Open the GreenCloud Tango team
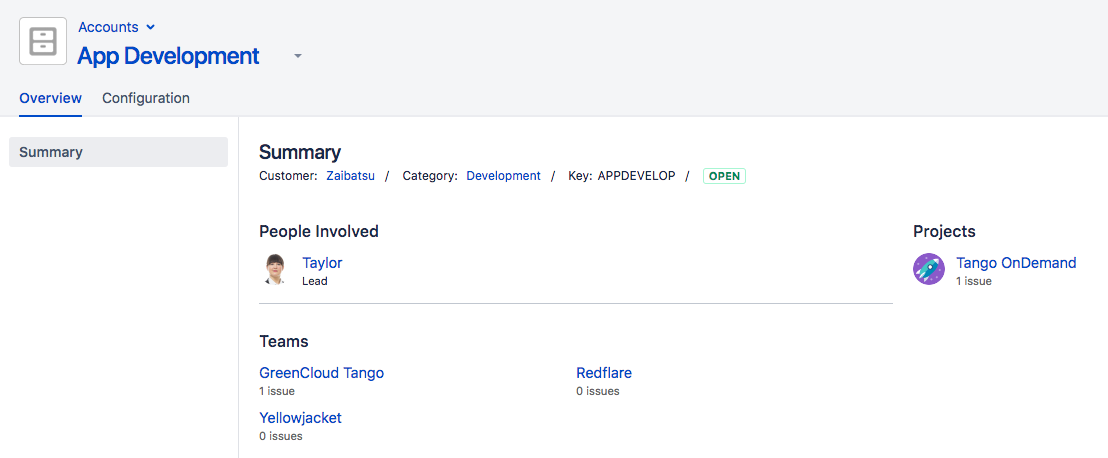 321,373
